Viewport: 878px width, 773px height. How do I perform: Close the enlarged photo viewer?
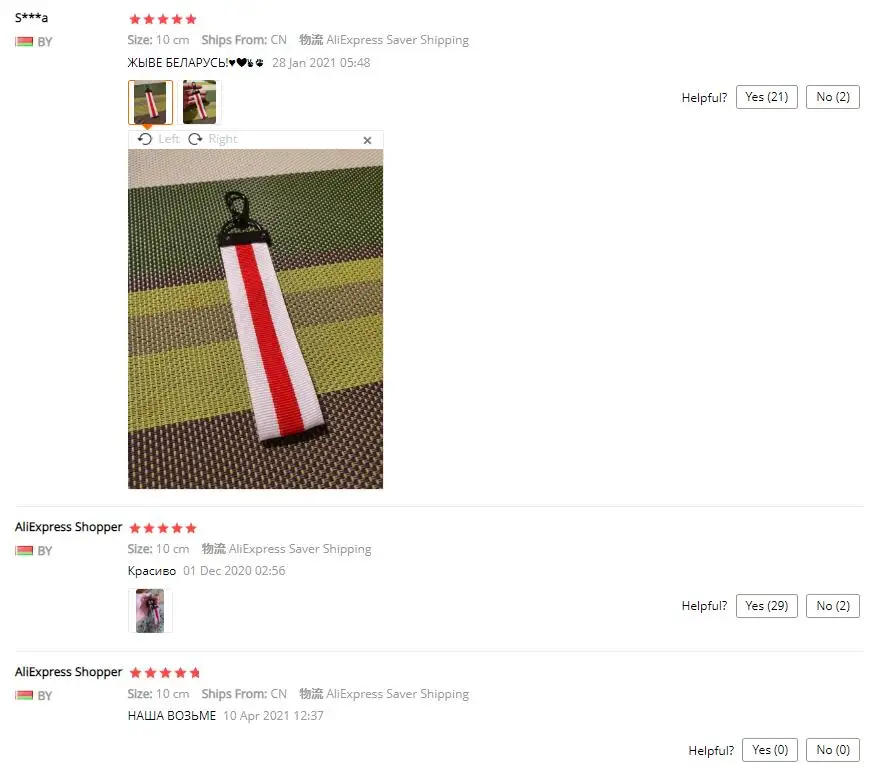[367, 140]
